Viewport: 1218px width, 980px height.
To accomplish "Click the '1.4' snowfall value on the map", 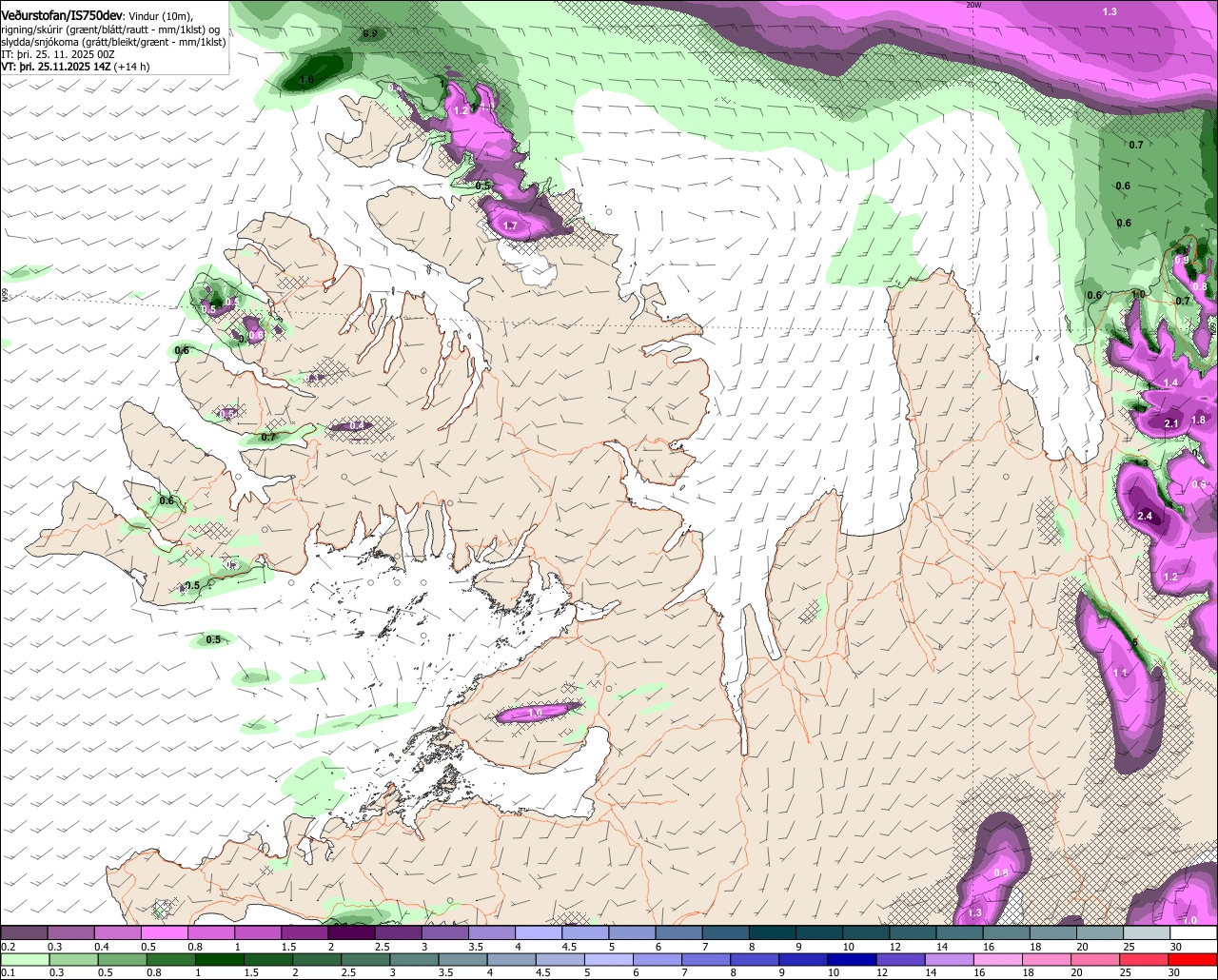I will 1170,382.
